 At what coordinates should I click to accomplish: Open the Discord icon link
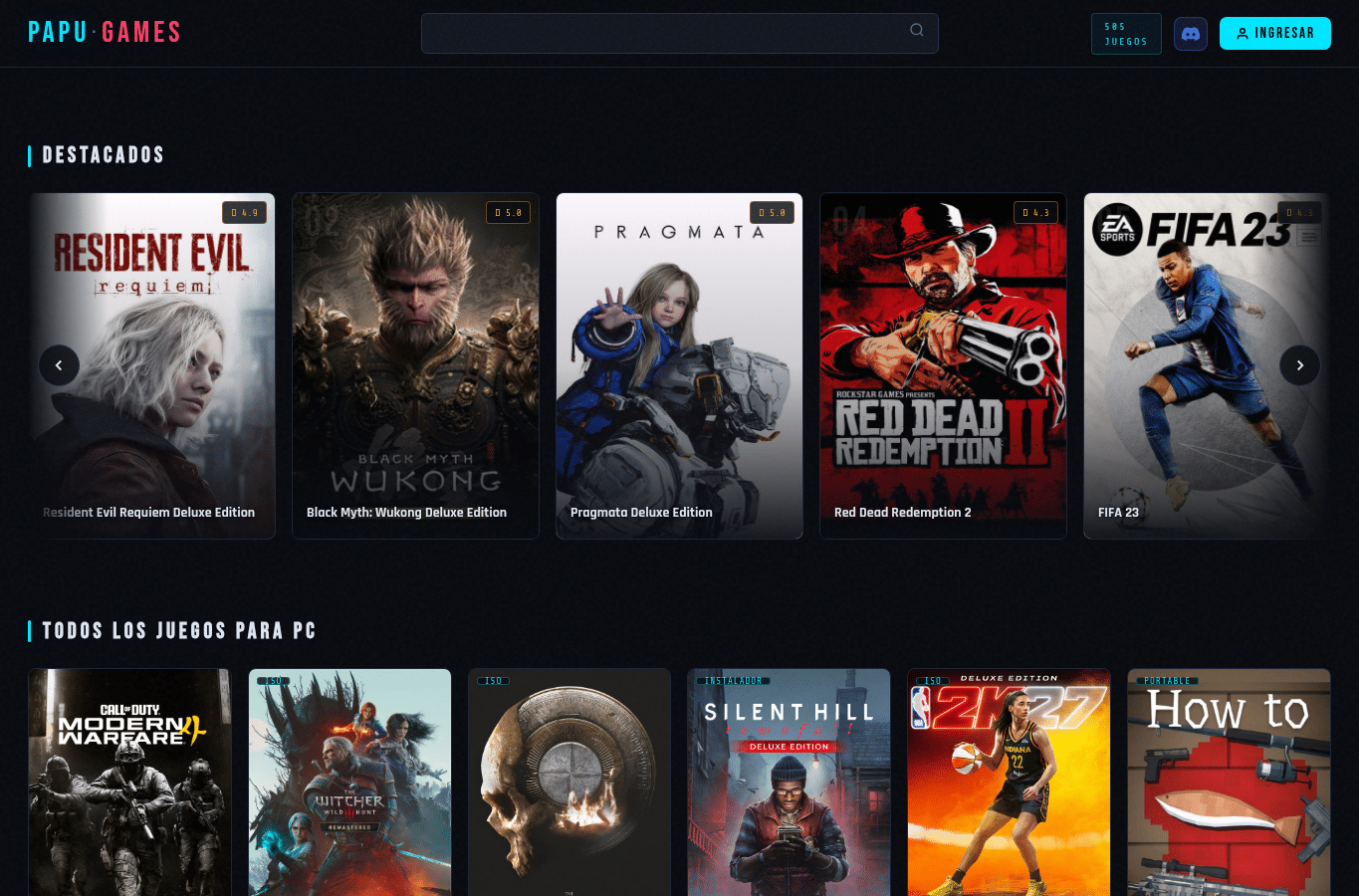point(1191,34)
